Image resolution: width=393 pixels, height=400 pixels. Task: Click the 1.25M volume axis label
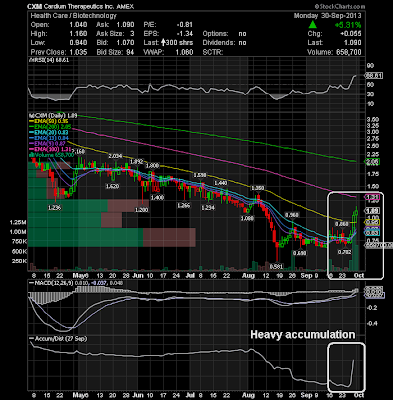tap(18, 222)
